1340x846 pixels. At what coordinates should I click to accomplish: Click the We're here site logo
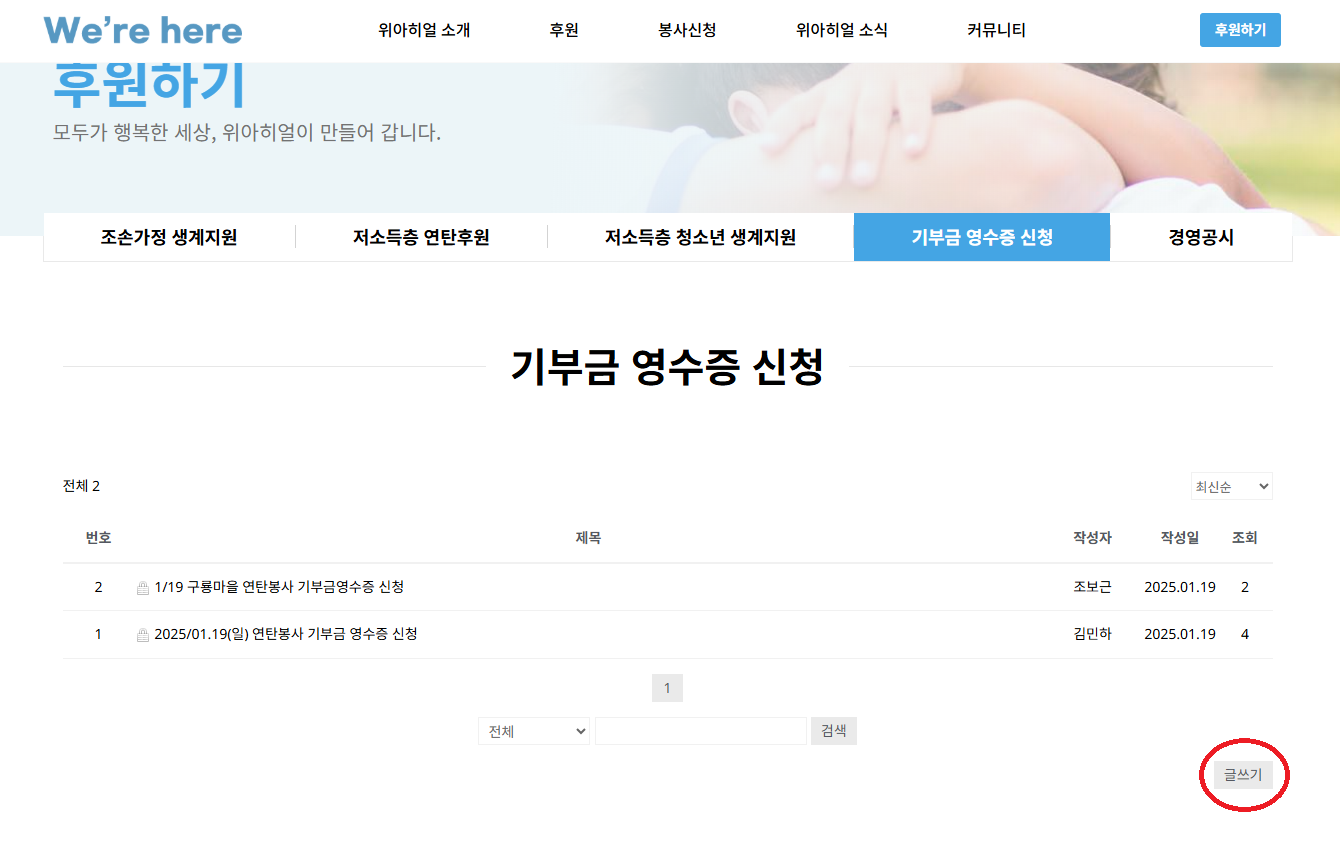coord(143,30)
